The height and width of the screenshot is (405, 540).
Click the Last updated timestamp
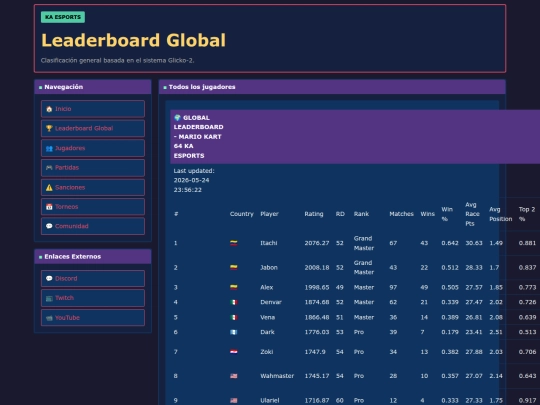[x=194, y=180]
